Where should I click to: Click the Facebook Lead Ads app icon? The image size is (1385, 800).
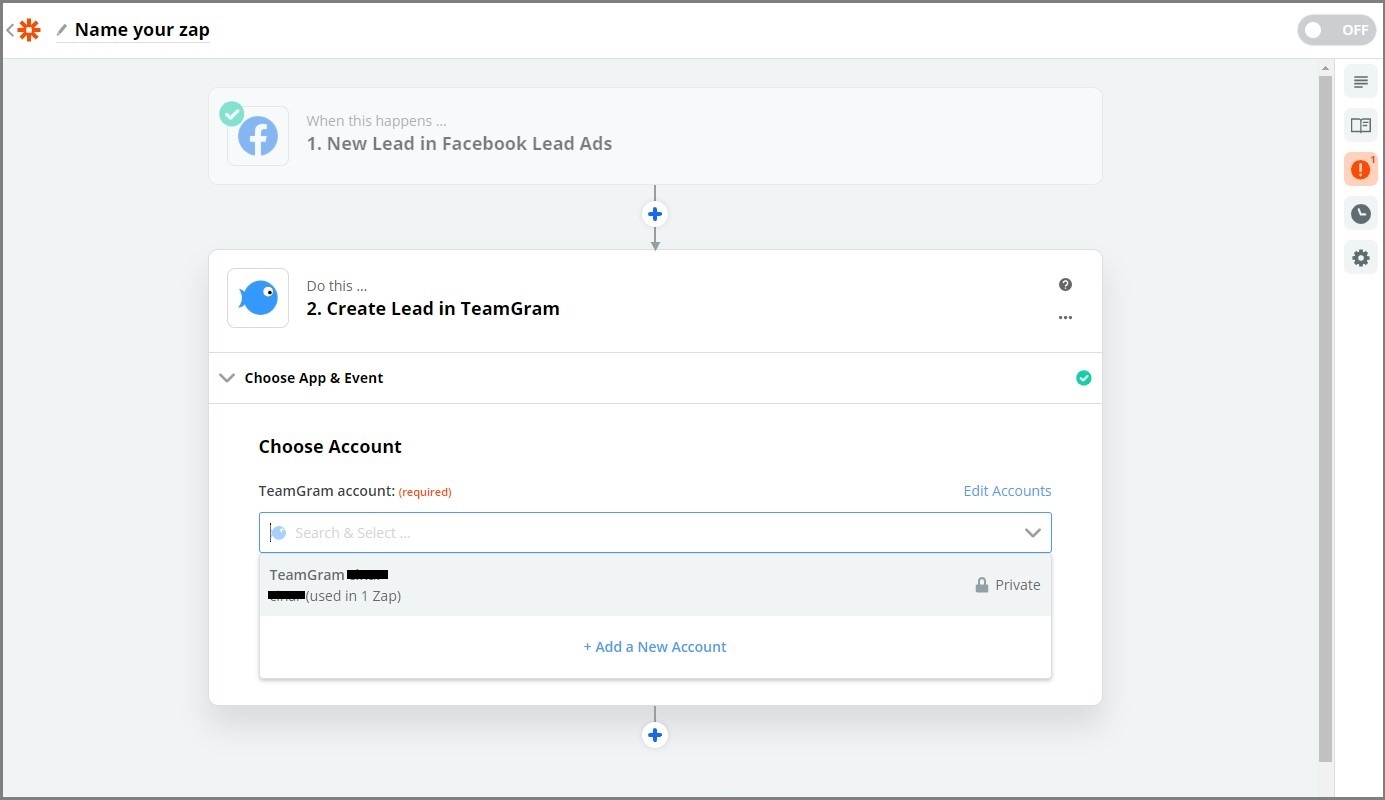(x=258, y=136)
